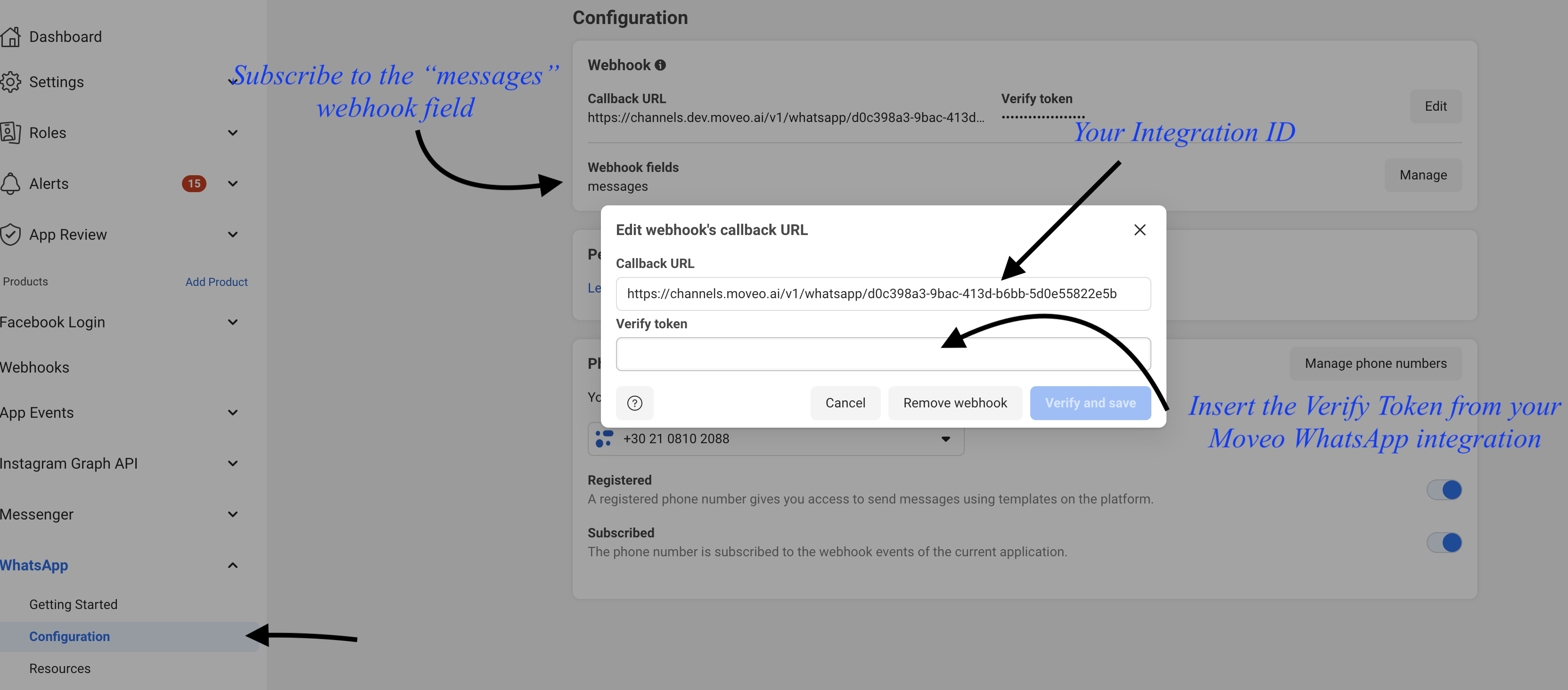Open the Webhooks sidebar item
The image size is (1568, 690).
coord(35,367)
